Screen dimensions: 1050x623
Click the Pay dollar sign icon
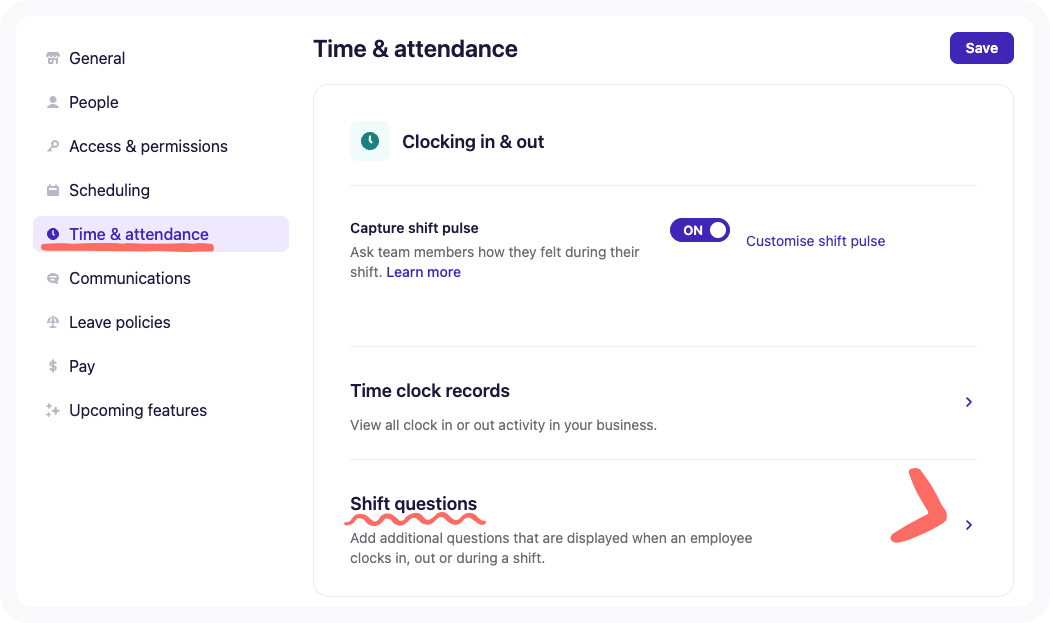click(x=52, y=366)
